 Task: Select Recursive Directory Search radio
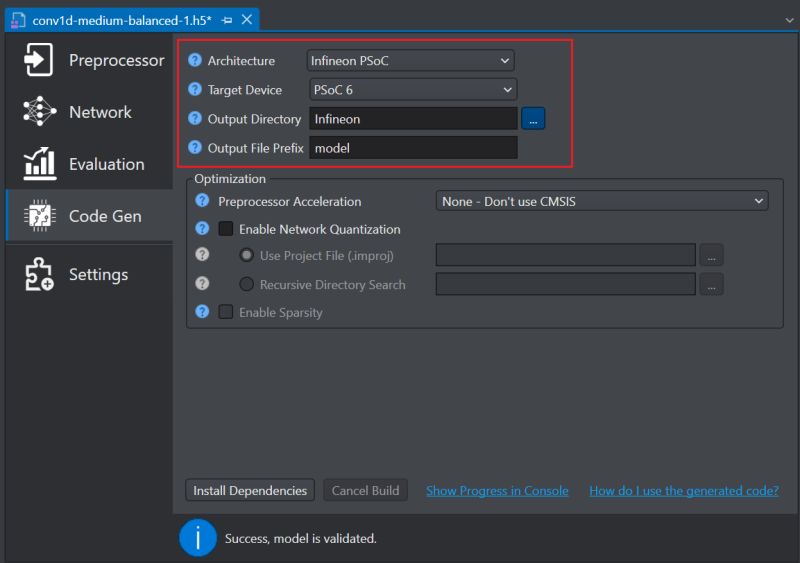click(x=246, y=284)
